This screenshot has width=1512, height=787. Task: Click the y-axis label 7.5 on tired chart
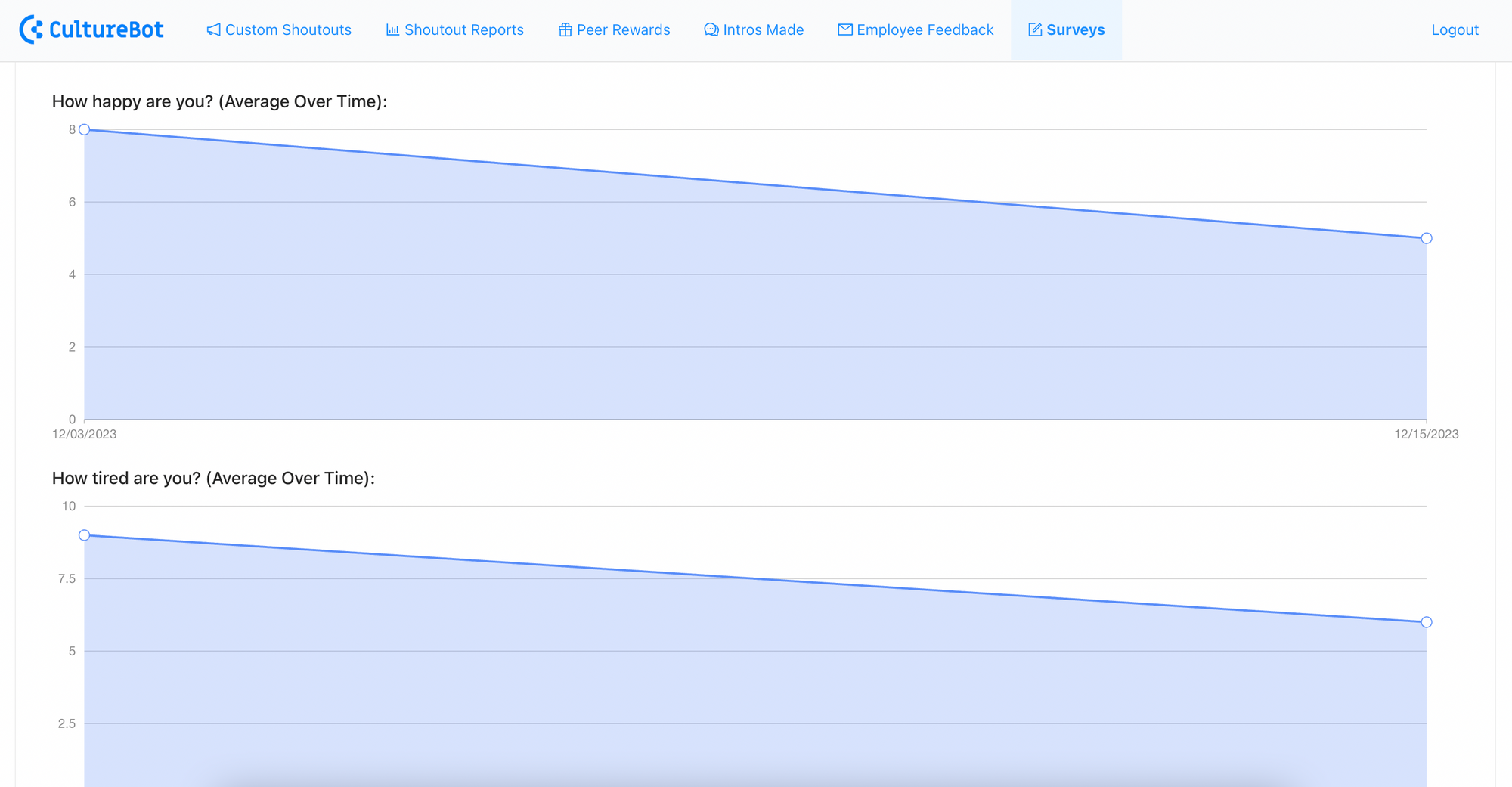67,578
